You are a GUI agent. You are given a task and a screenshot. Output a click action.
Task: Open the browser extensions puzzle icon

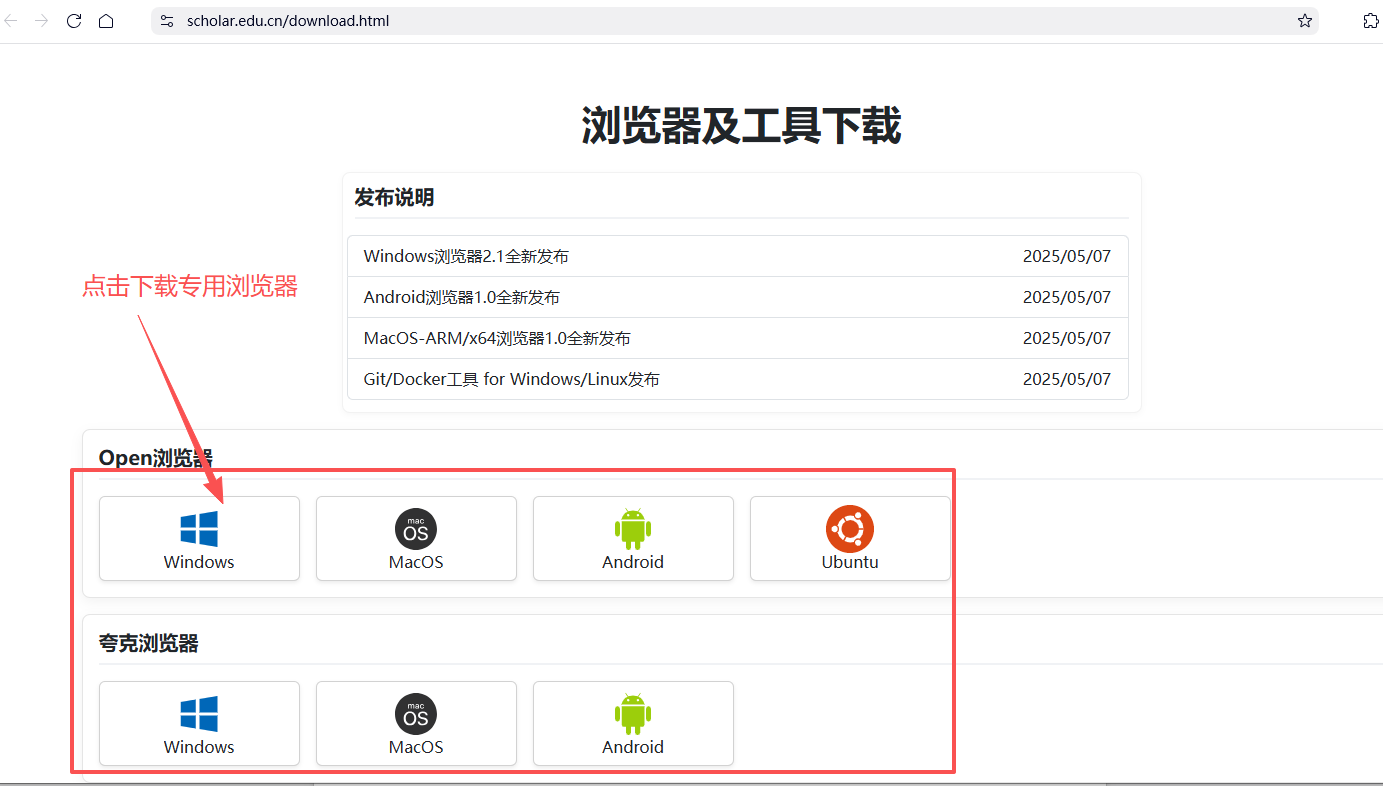click(1371, 21)
